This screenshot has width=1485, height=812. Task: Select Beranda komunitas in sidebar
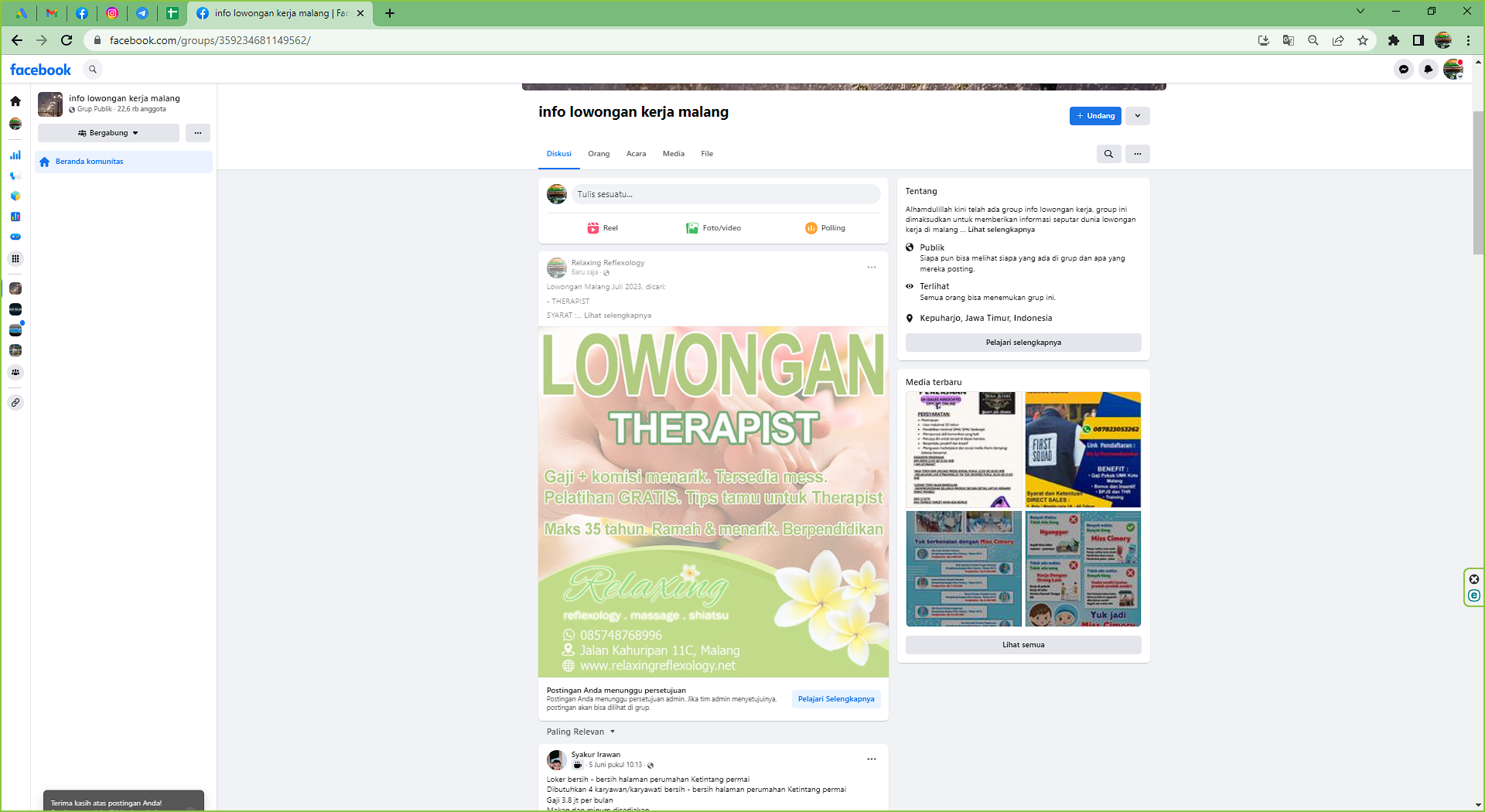(x=124, y=162)
